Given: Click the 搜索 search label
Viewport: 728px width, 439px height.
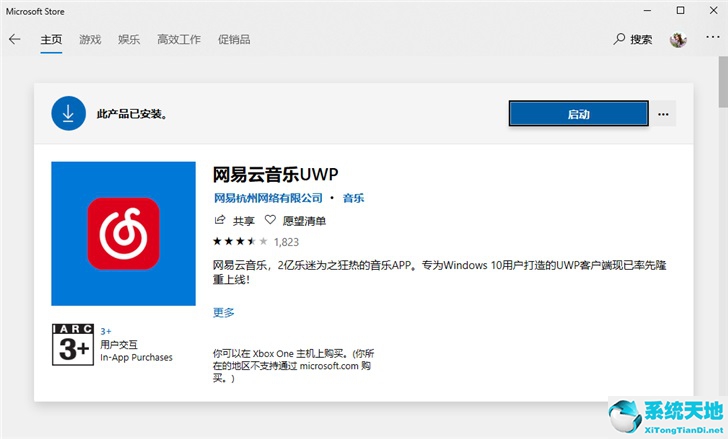Looking at the screenshot, I should pos(641,40).
